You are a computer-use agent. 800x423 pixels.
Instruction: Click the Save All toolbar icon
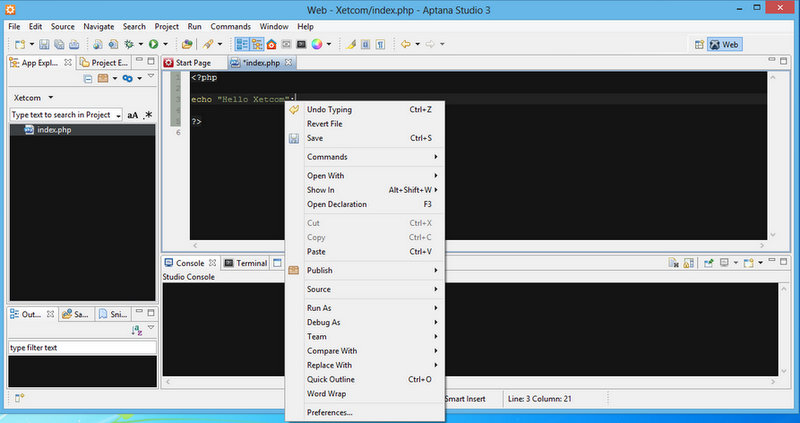click(59, 44)
